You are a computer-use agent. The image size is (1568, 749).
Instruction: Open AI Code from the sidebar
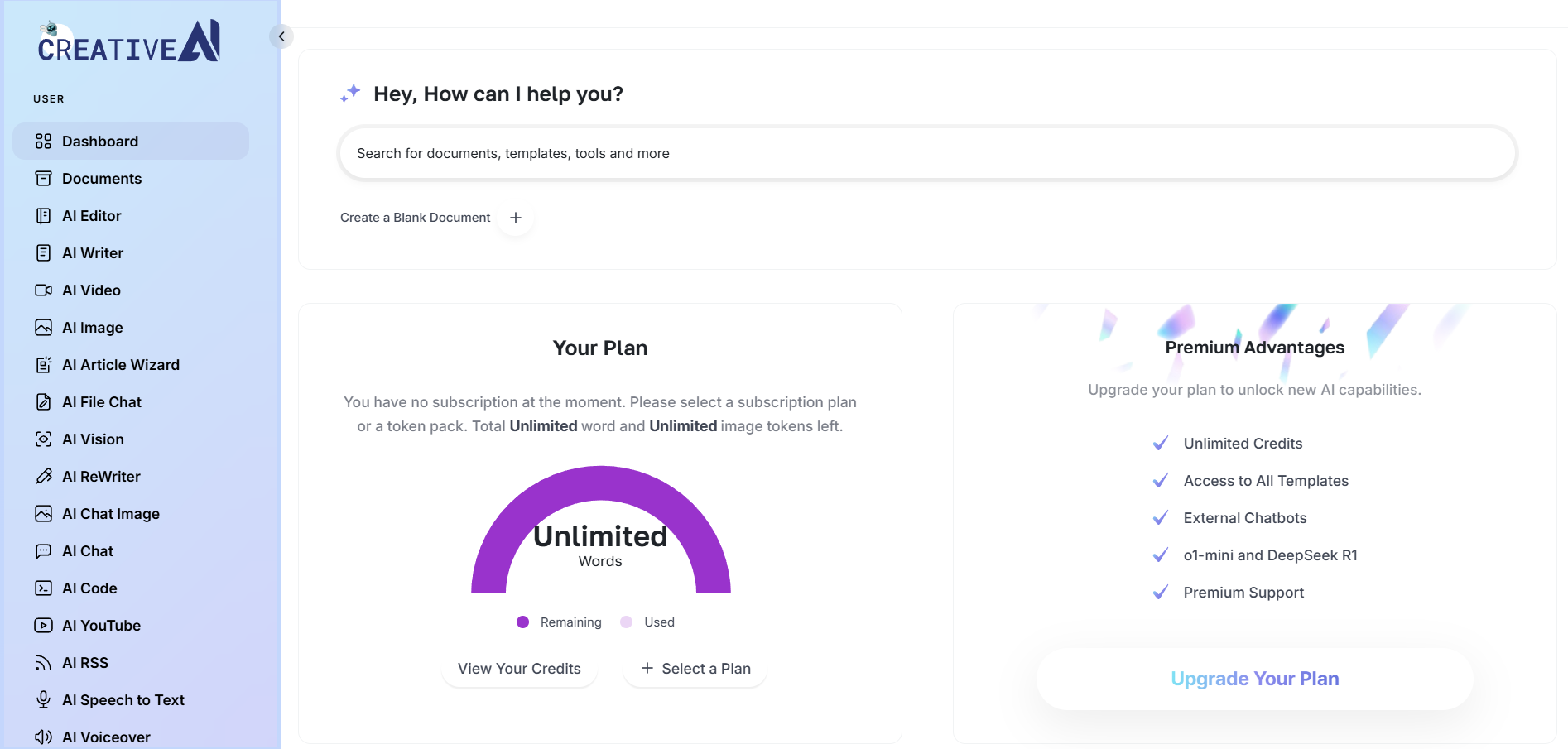point(131,588)
